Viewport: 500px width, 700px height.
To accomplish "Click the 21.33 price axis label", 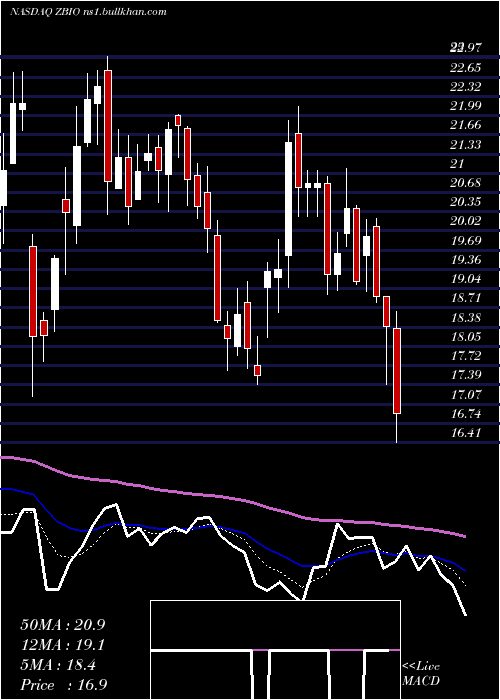I will pyautogui.click(x=466, y=145).
